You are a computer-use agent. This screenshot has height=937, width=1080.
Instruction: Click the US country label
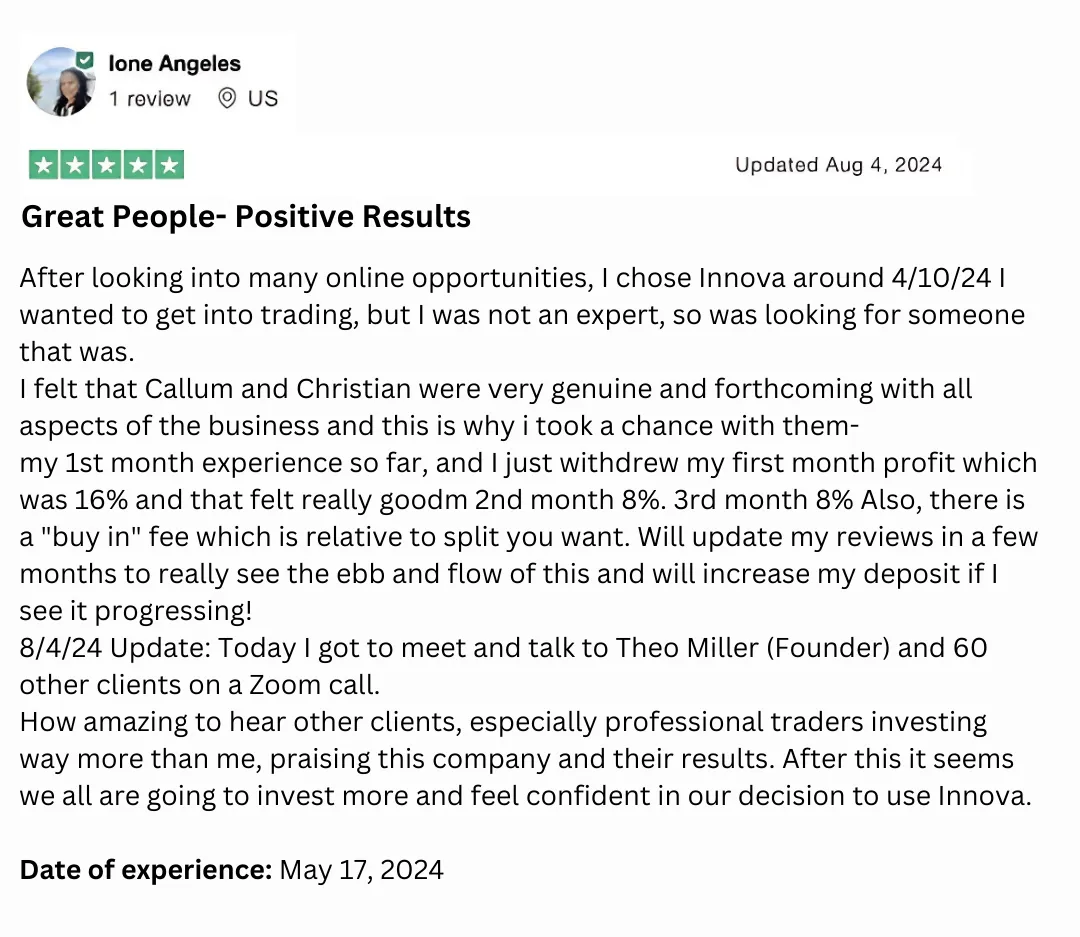coord(263,98)
